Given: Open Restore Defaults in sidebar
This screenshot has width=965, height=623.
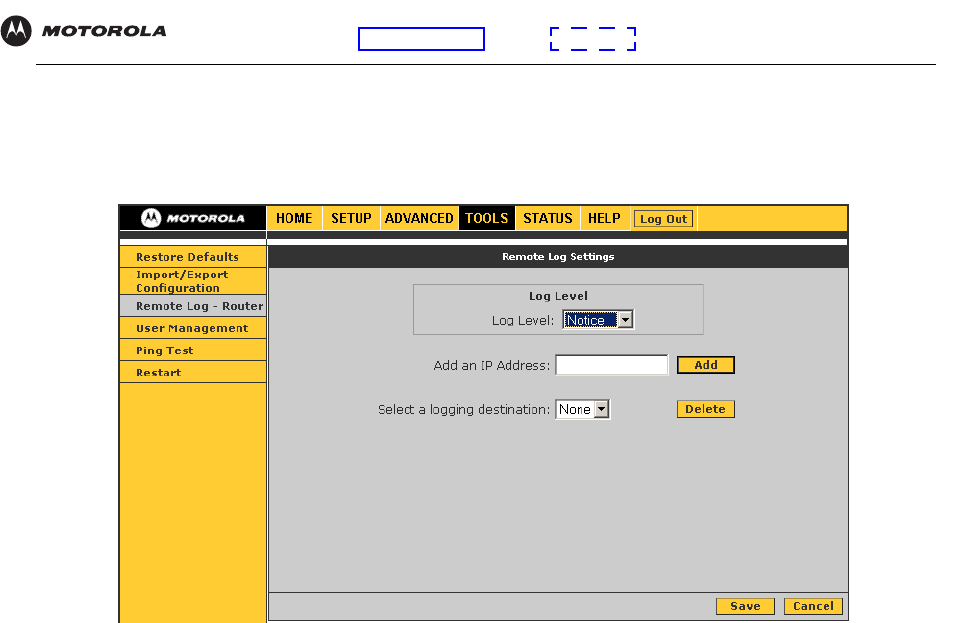Looking at the screenshot, I should tap(193, 257).
